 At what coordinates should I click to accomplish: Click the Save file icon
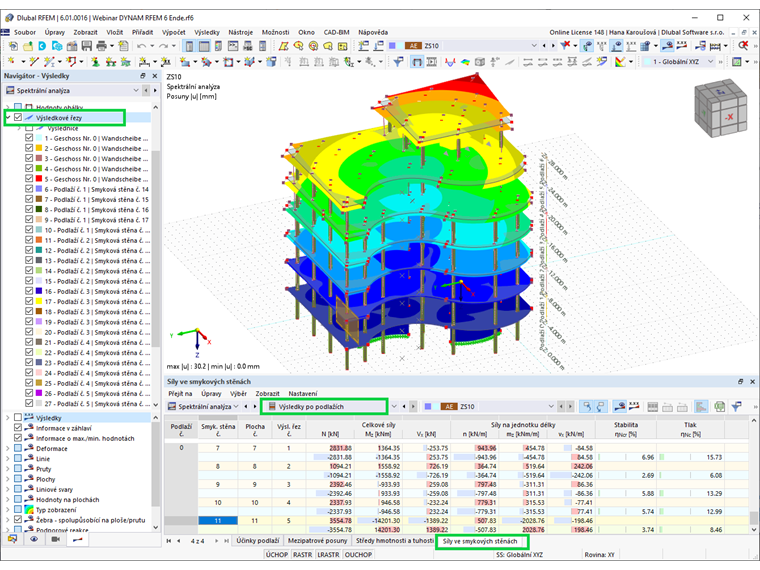point(86,46)
